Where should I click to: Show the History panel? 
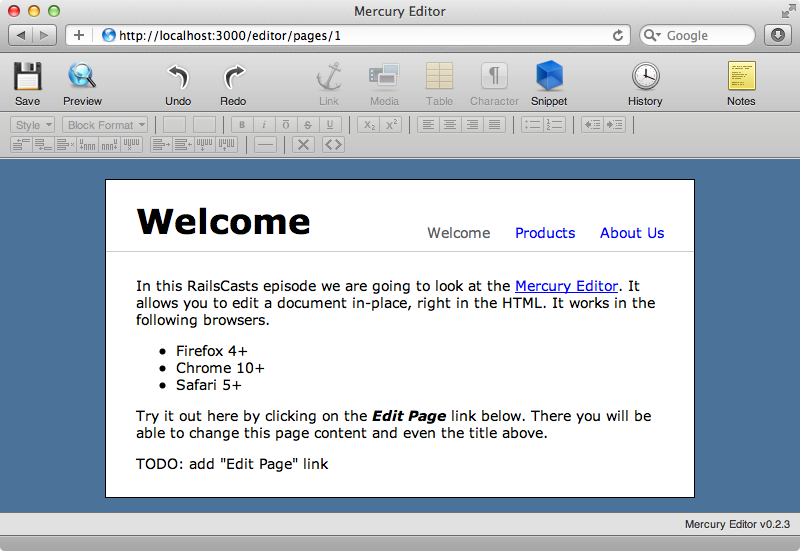[645, 84]
